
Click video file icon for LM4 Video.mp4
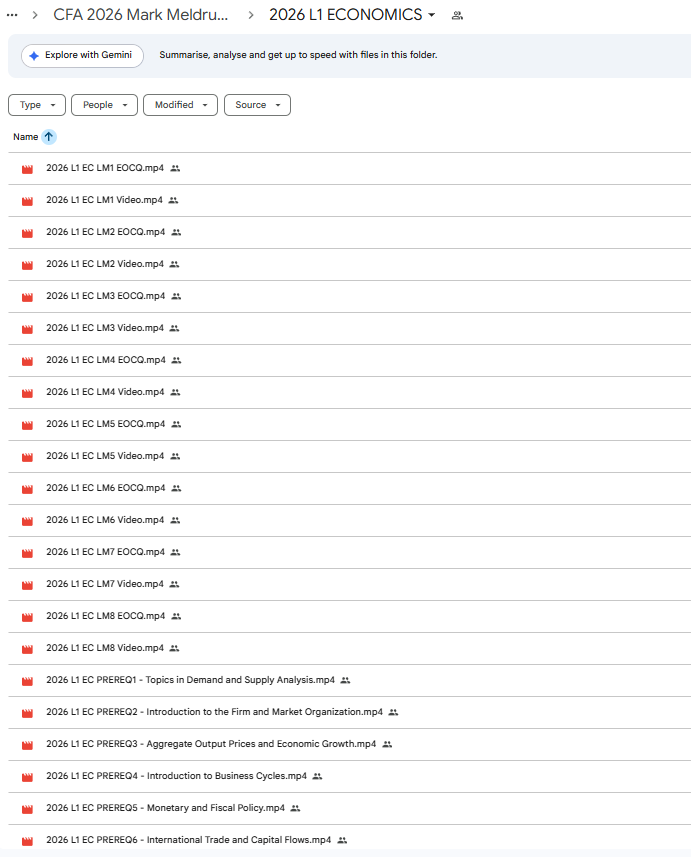(27, 393)
